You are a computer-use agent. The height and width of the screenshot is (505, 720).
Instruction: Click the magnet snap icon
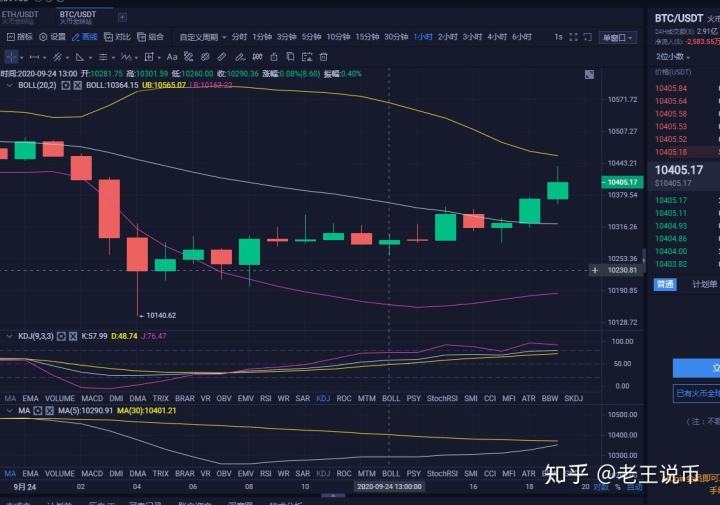(257, 56)
